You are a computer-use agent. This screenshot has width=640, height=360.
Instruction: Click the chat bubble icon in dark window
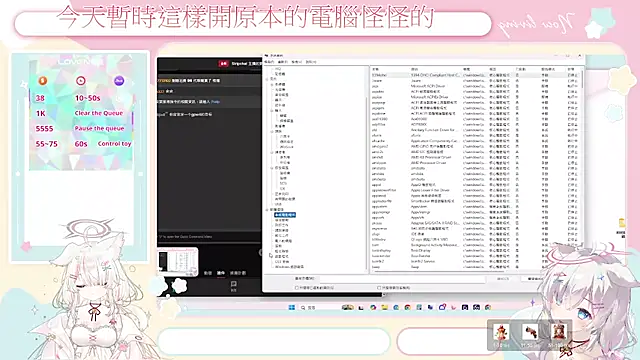coord(233,284)
